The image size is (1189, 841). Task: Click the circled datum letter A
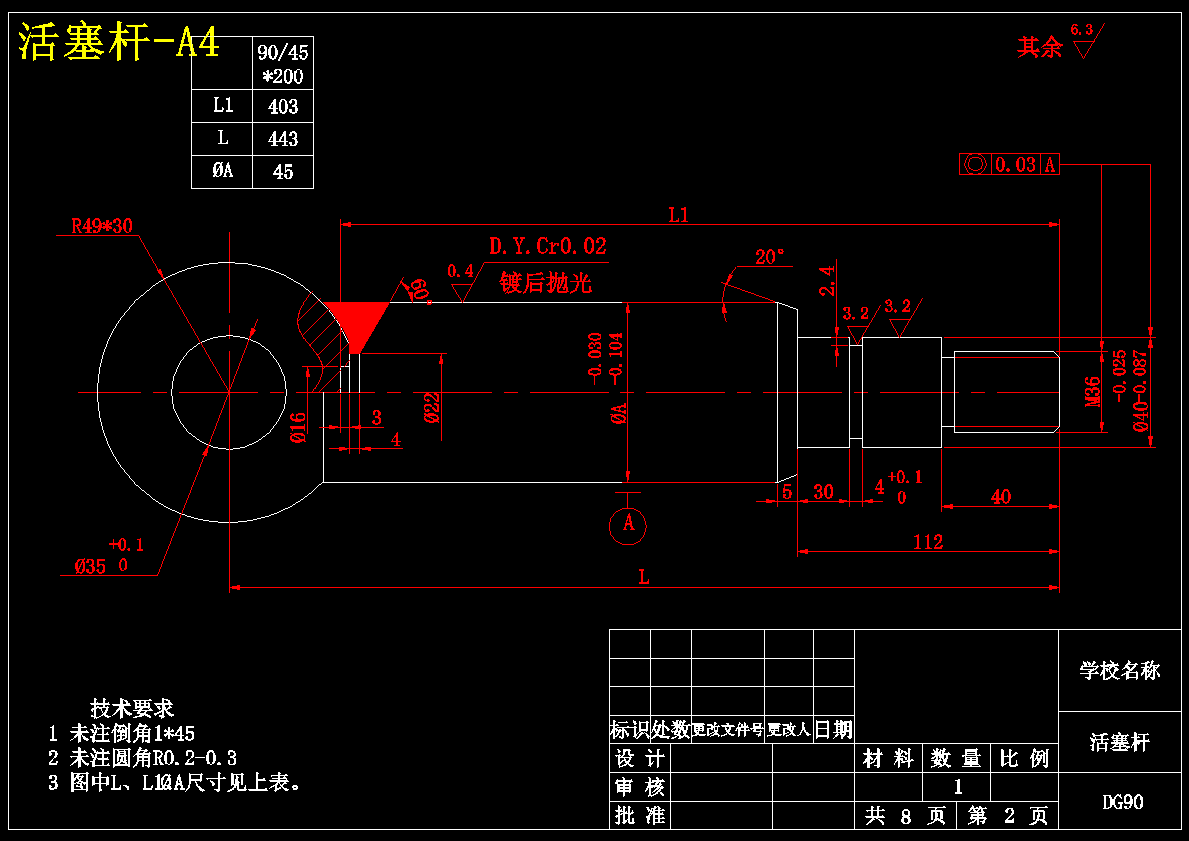[x=628, y=525]
